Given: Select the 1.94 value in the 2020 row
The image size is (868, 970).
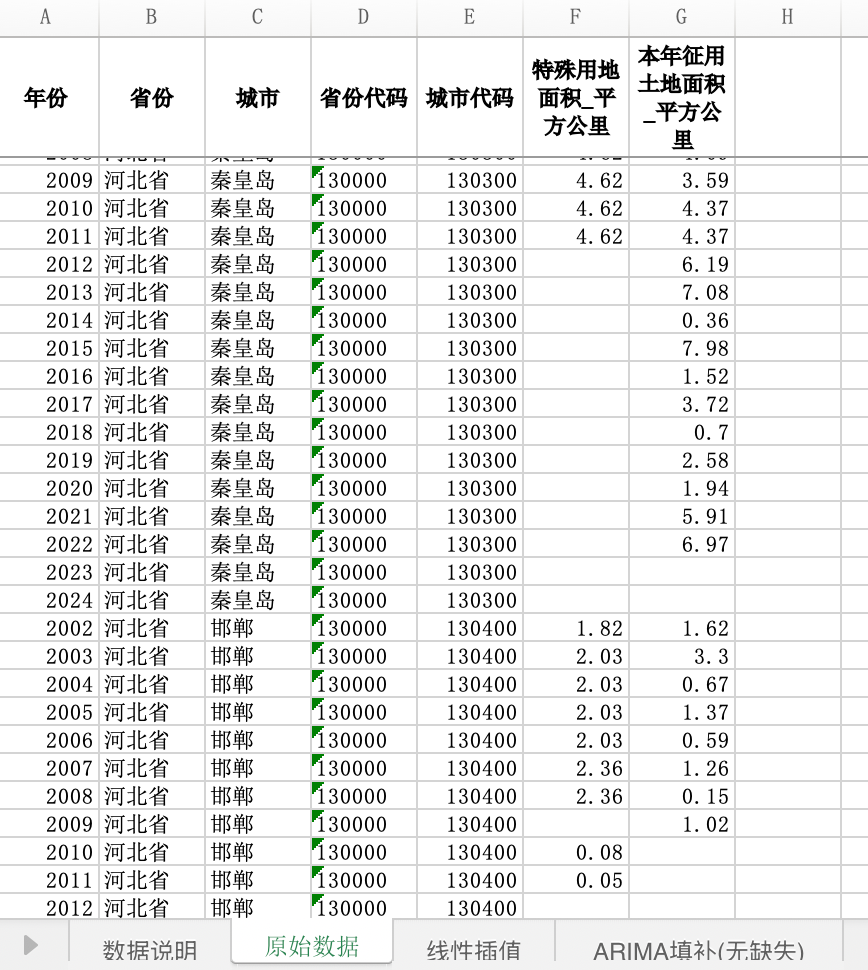Looking at the screenshot, I should pyautogui.click(x=682, y=488).
